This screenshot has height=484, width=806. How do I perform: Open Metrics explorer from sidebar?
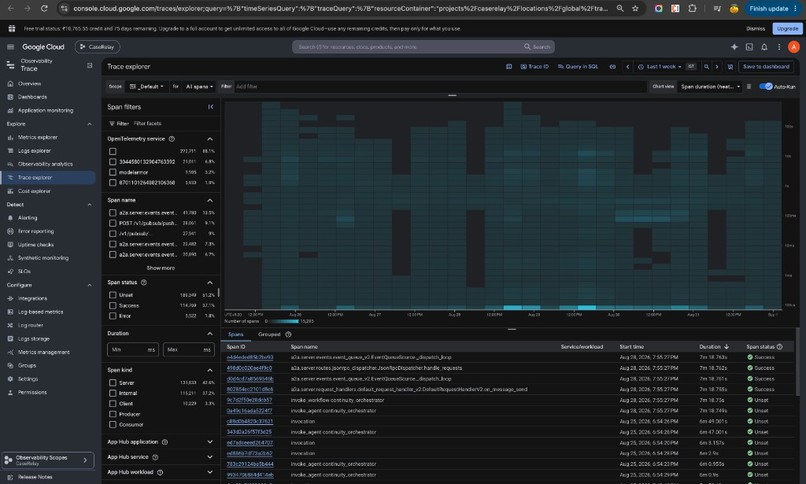tap(38, 137)
